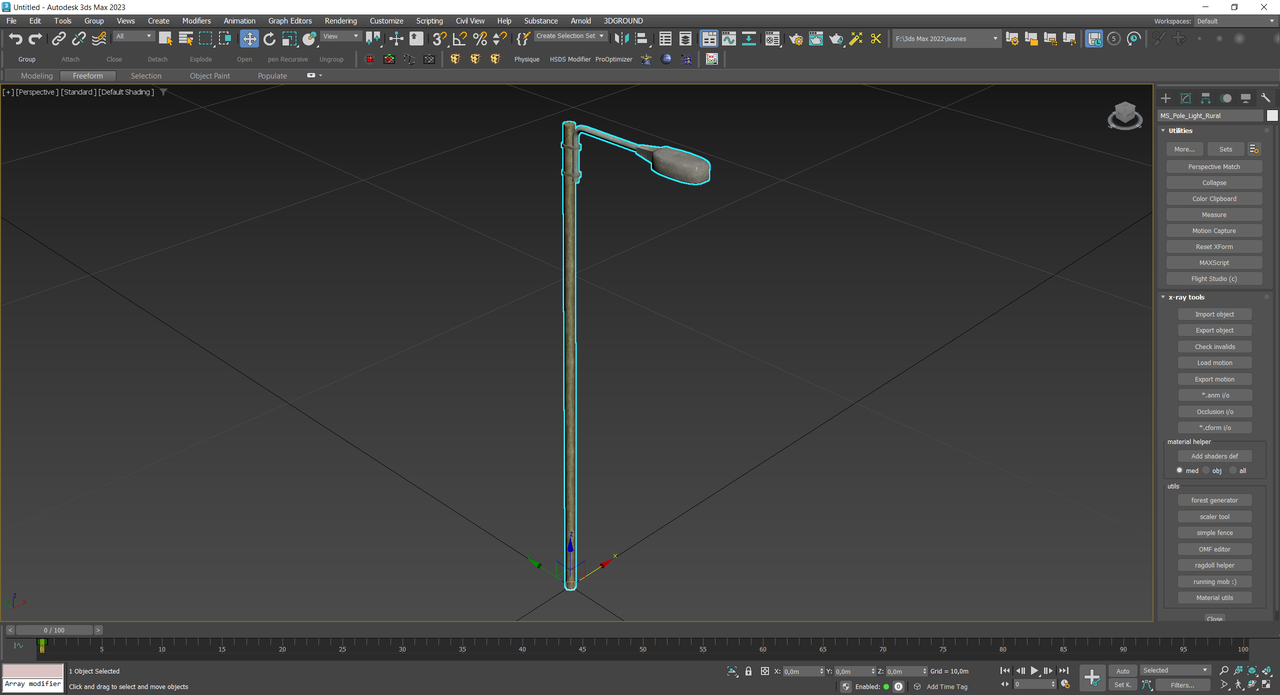The image size is (1280, 695).
Task: Click the 'forest generator' button
Action: pyautogui.click(x=1214, y=500)
